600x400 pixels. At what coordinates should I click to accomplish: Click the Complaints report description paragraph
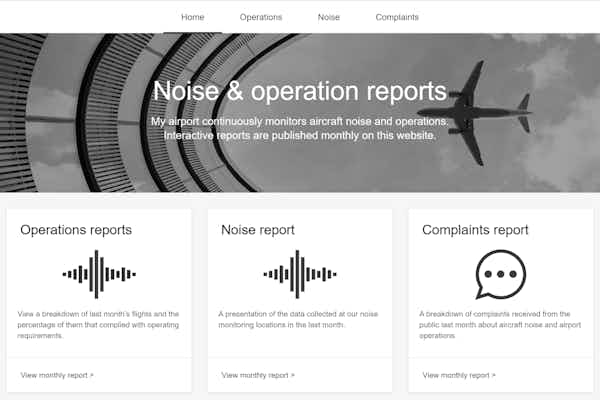[500, 325]
